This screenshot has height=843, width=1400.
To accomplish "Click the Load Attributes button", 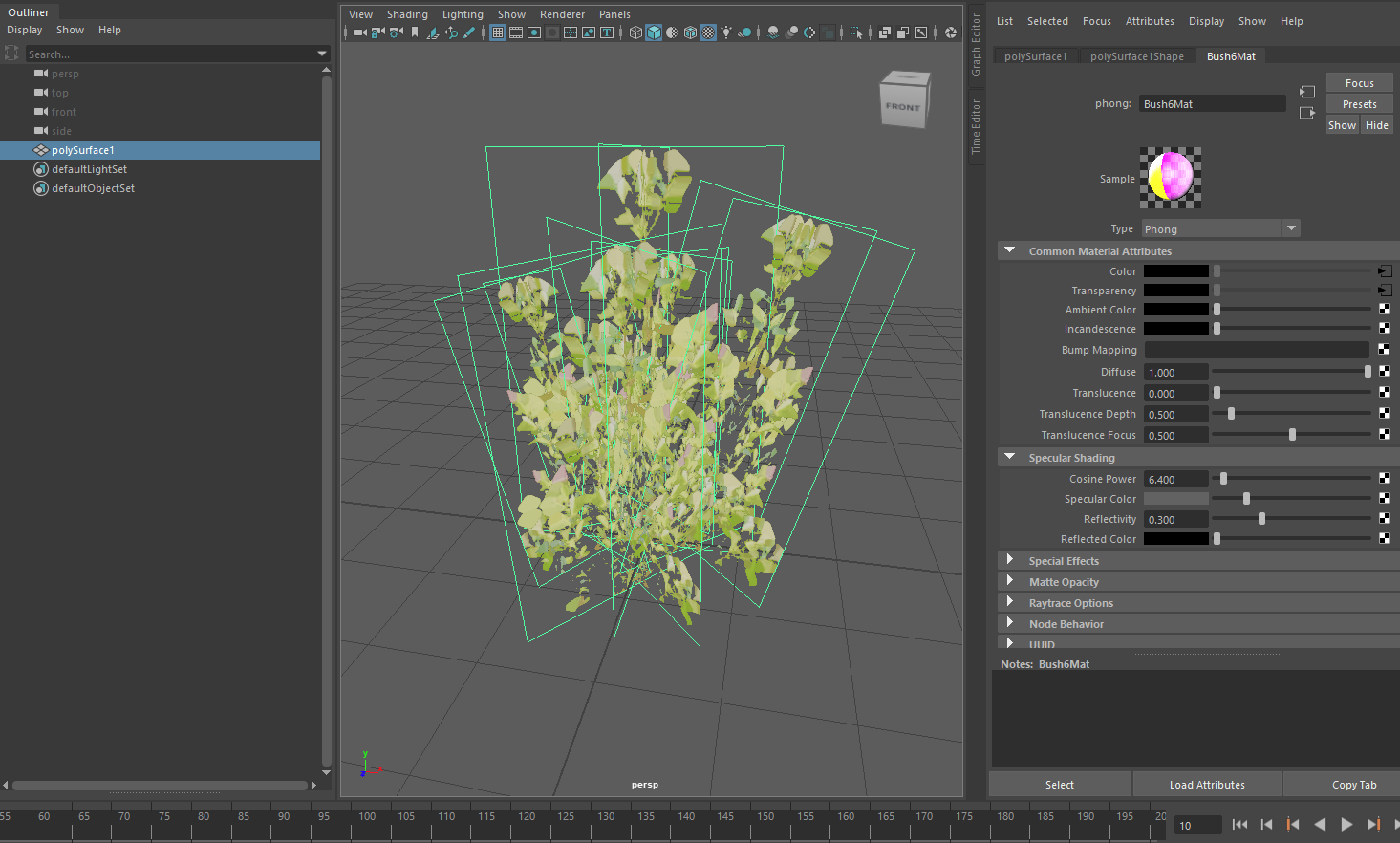I will point(1207,785).
